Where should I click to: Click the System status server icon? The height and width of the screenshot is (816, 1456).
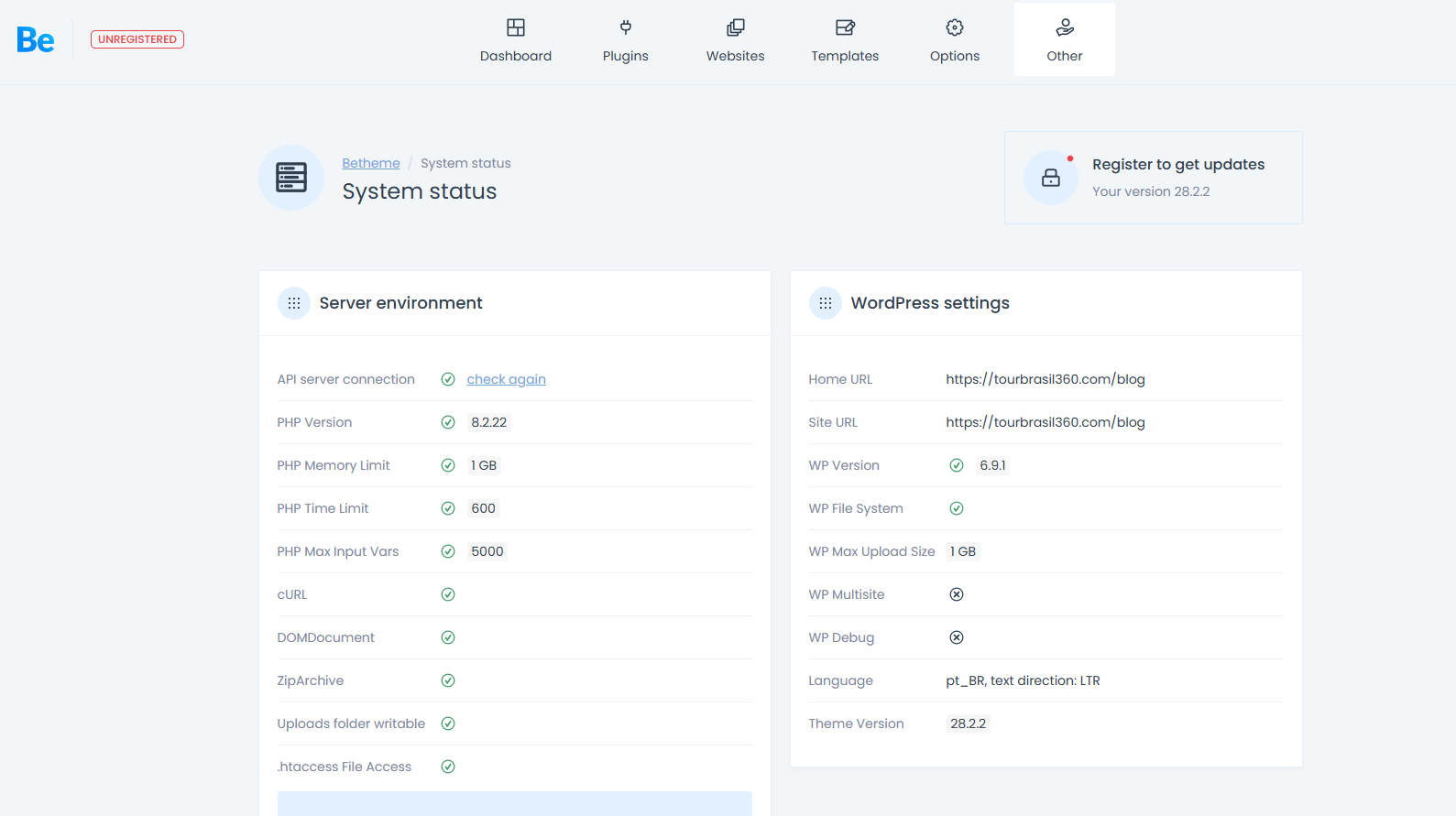coord(291,178)
